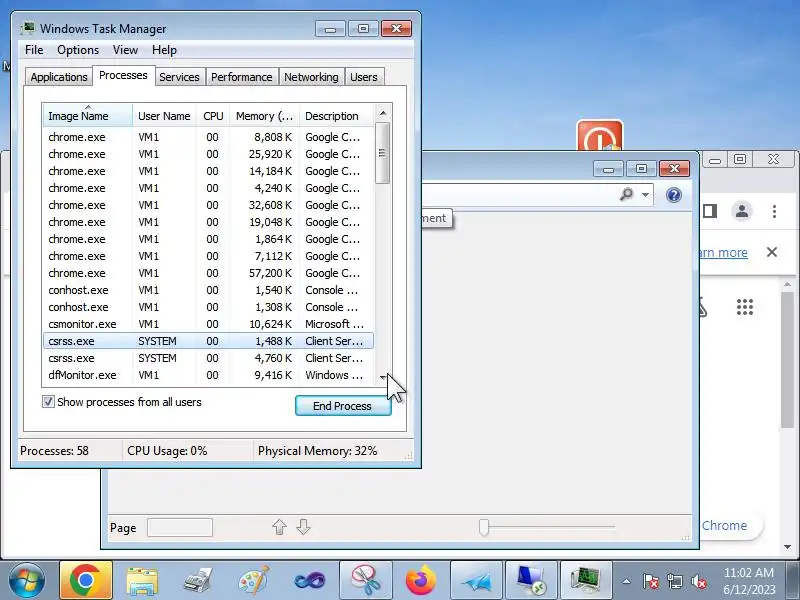Open the printer/fax taskbar icon
The height and width of the screenshot is (600, 800).
197,581
